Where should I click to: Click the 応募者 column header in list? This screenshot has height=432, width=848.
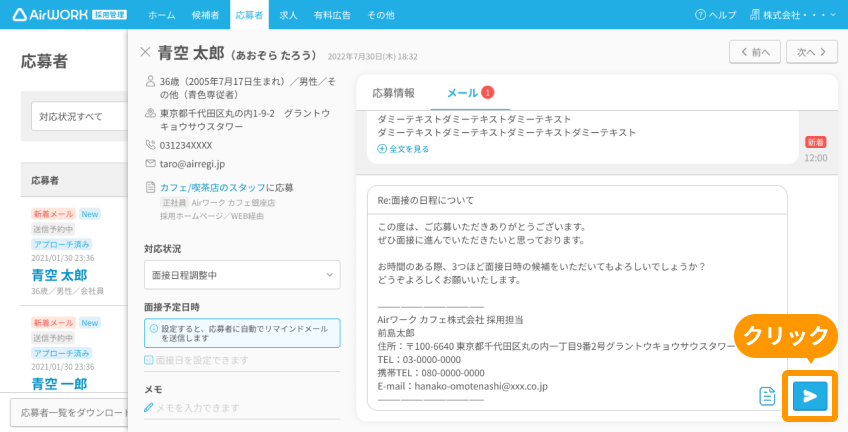click(x=45, y=181)
